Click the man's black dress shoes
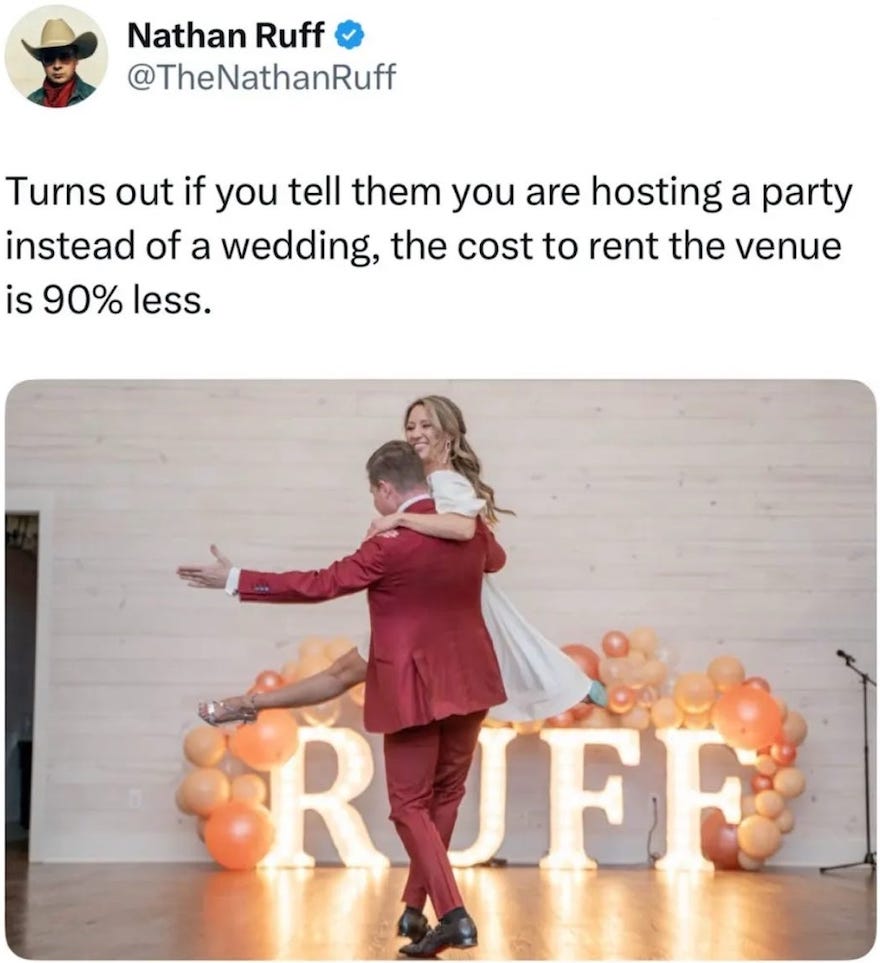The height and width of the screenshot is (963, 880). tap(437, 930)
